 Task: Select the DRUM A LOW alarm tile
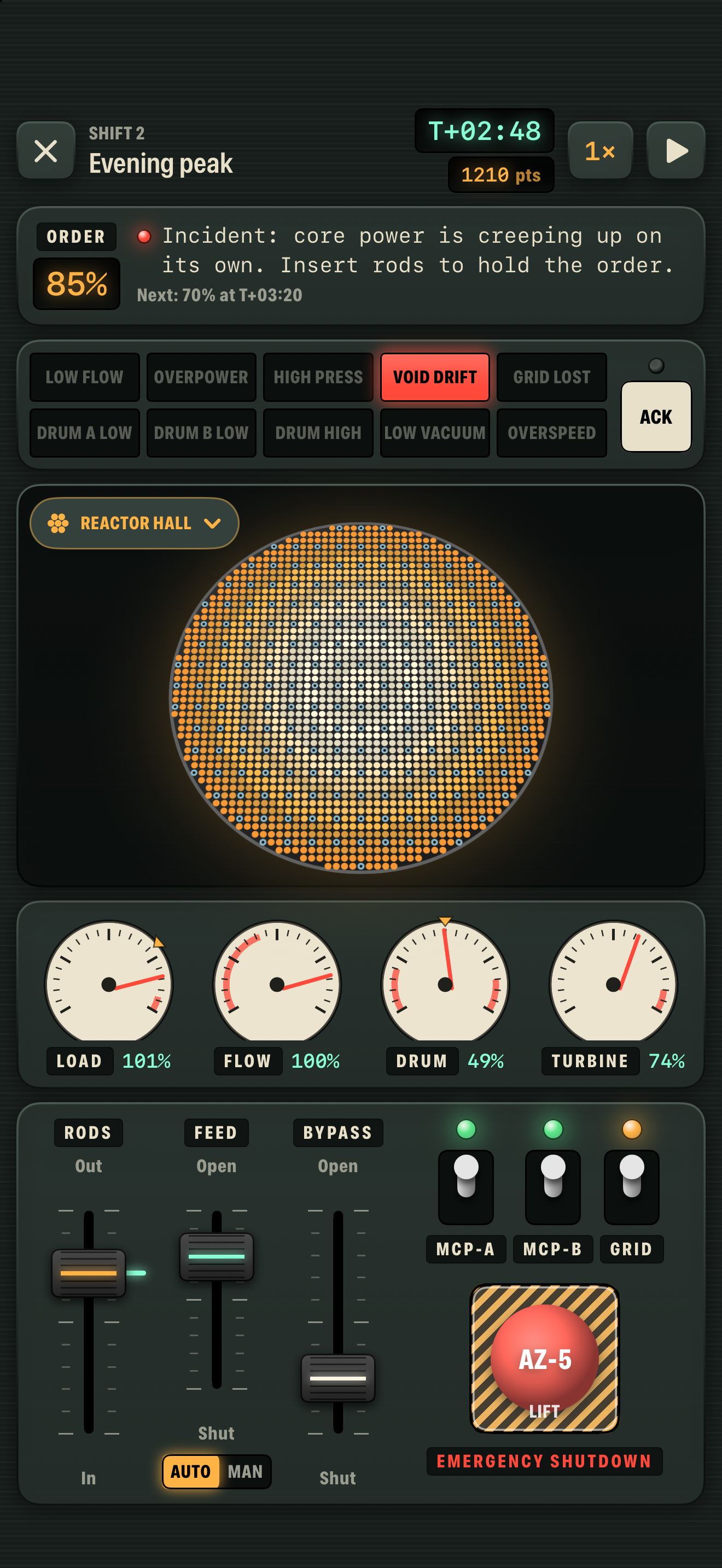85,433
